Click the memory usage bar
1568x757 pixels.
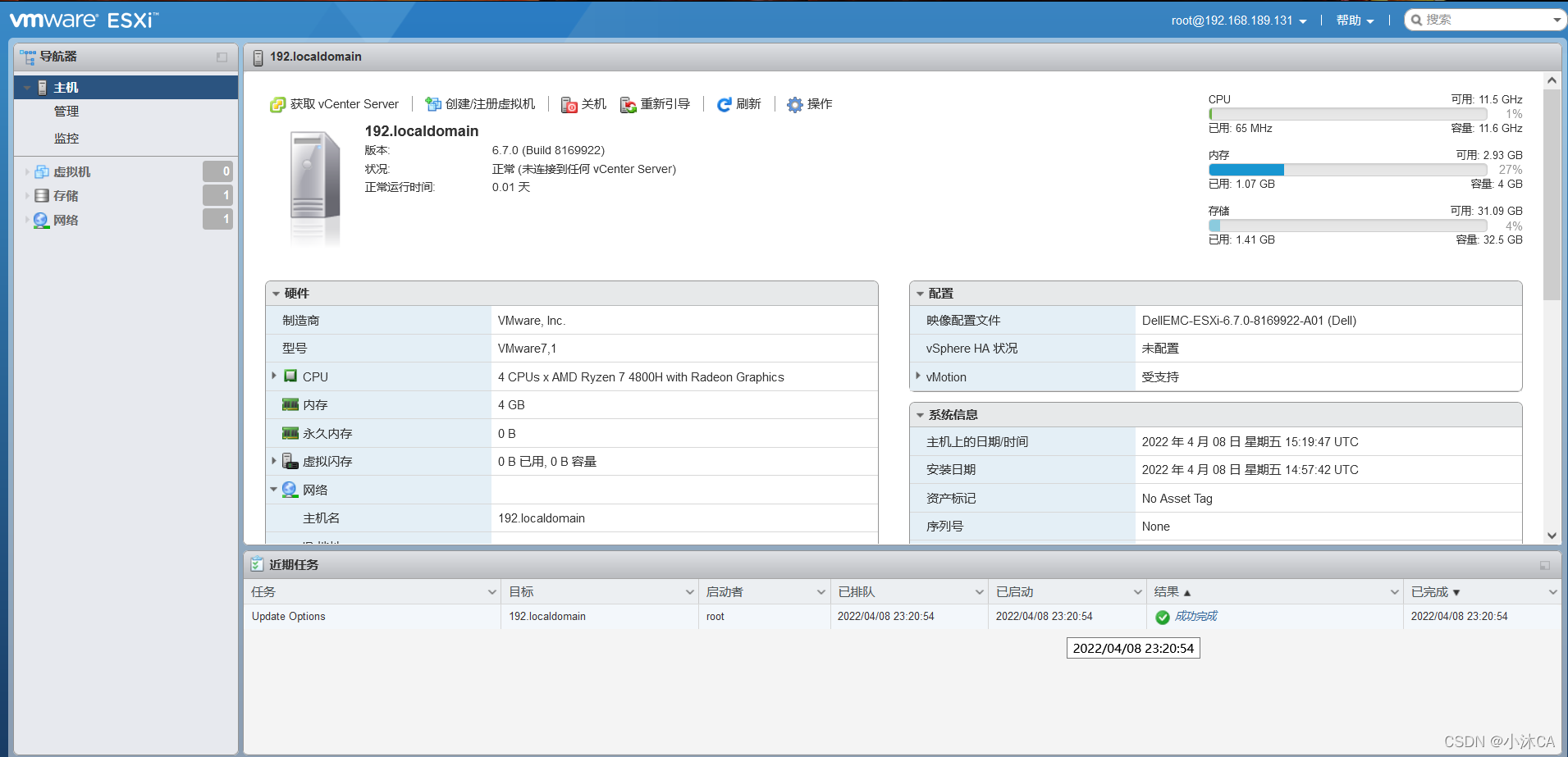click(x=1348, y=170)
